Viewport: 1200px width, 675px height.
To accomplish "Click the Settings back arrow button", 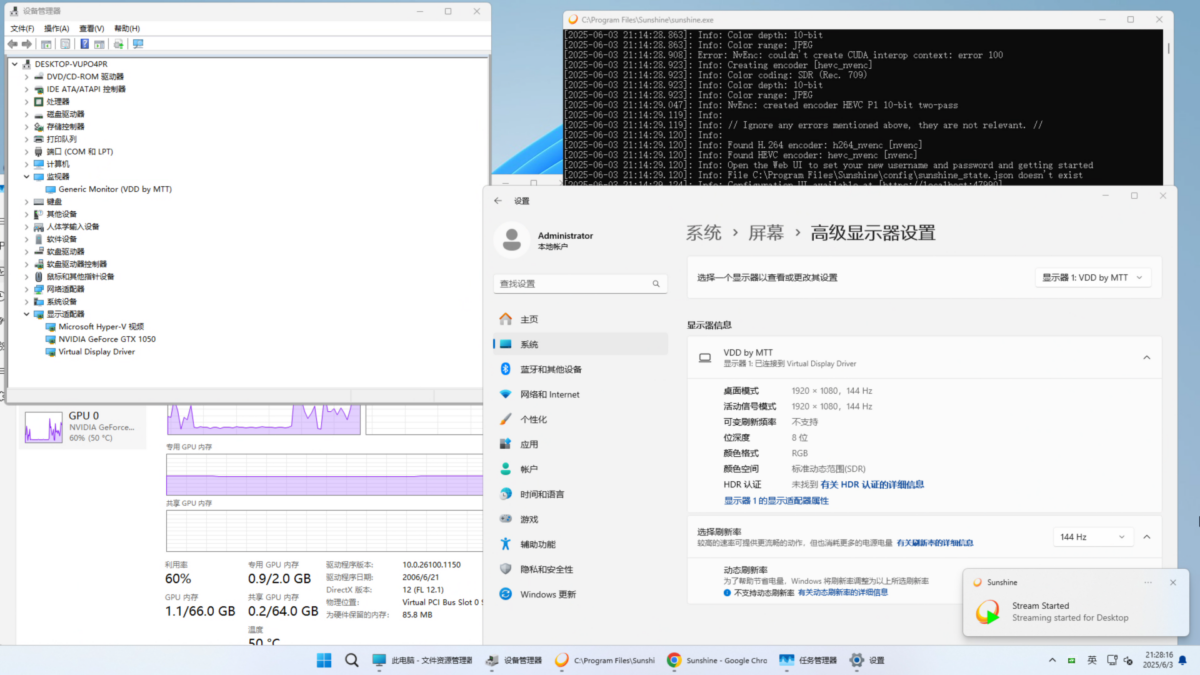I will coord(498,200).
